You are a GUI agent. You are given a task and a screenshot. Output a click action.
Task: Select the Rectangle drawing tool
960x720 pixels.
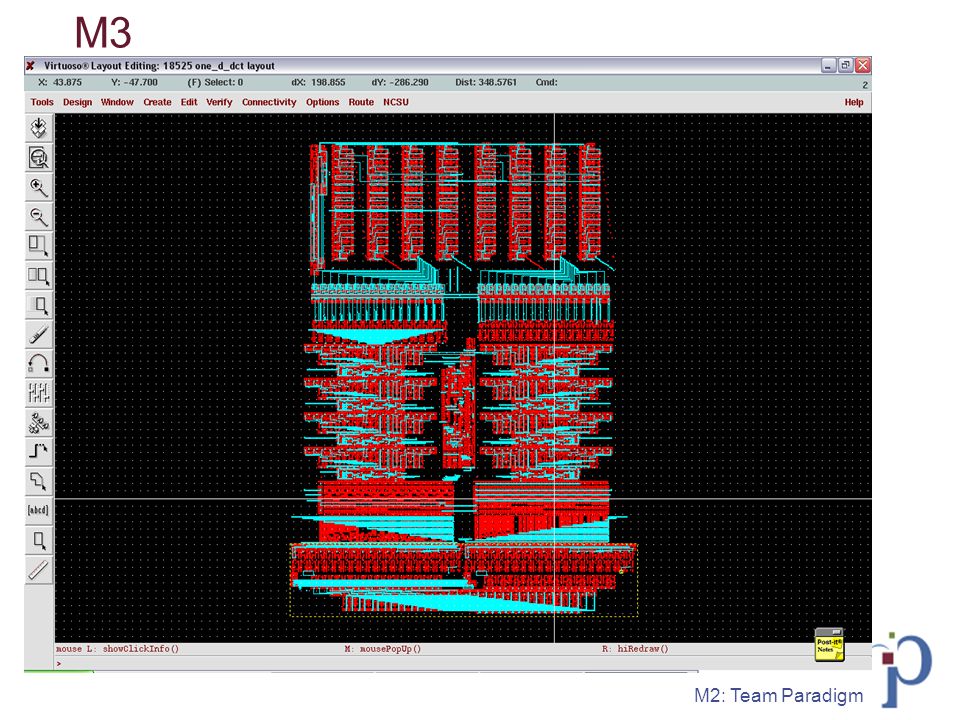click(39, 540)
